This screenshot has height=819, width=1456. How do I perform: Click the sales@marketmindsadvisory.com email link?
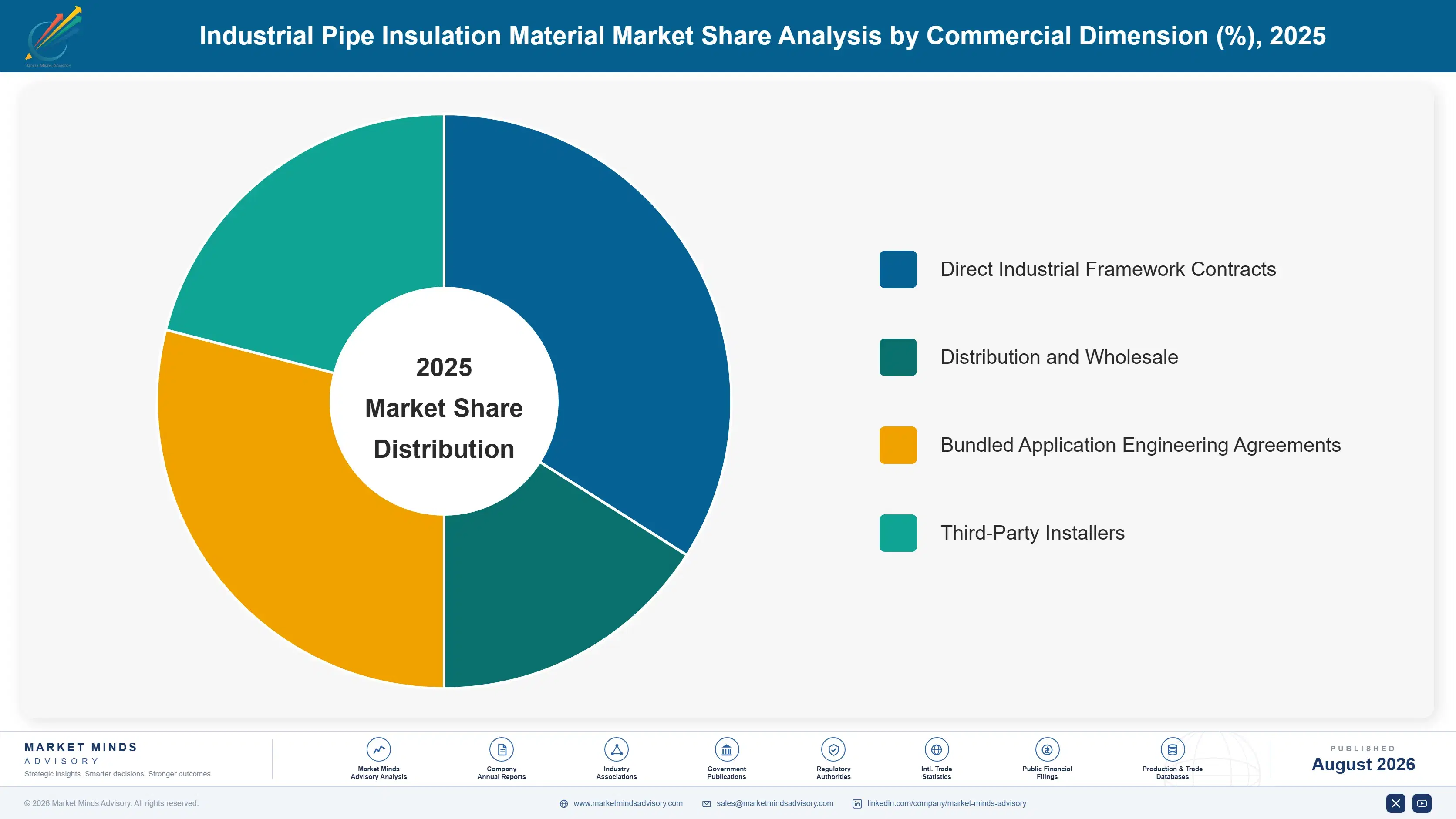pyautogui.click(x=775, y=803)
